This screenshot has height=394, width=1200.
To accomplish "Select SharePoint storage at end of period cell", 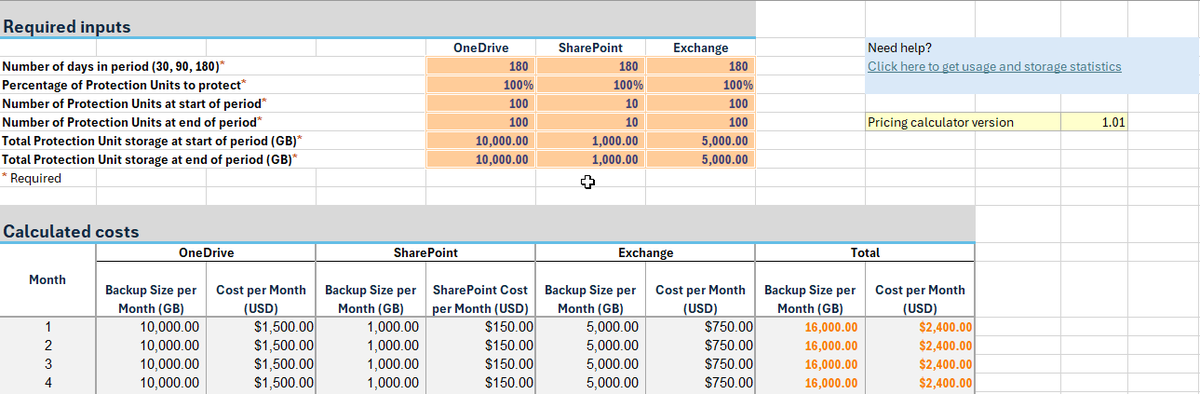I will tap(590, 160).
